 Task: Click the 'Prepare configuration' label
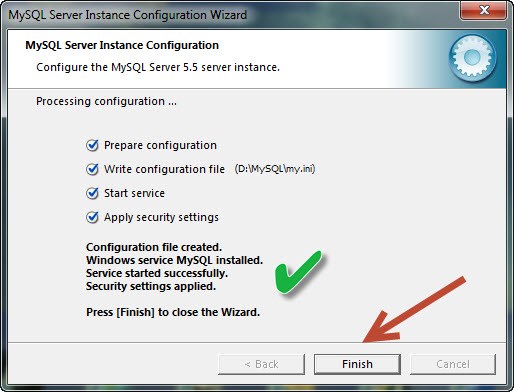160,145
